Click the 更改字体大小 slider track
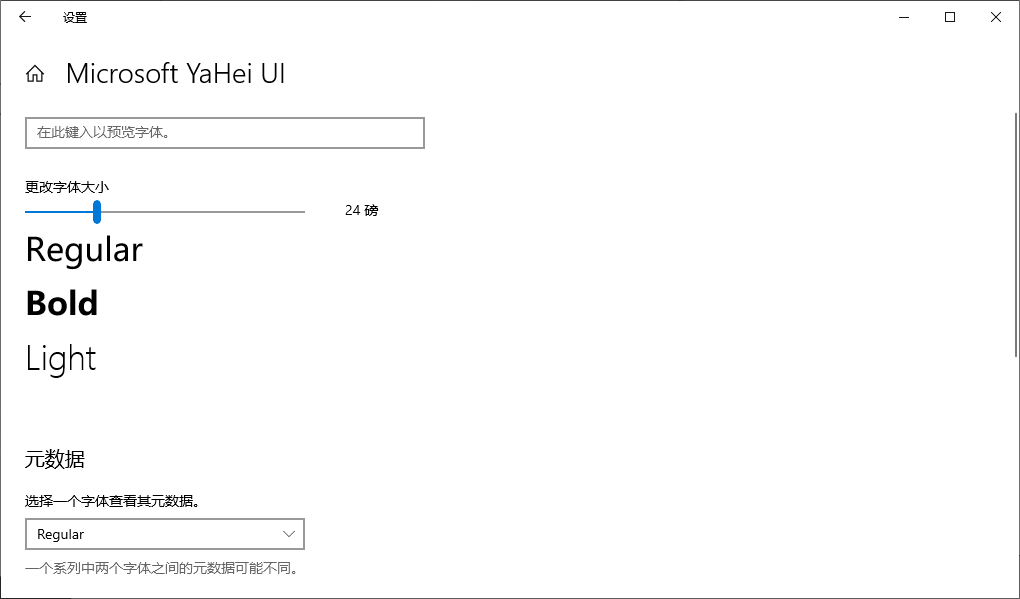Screen dimensions: 1020x599 click(200, 211)
